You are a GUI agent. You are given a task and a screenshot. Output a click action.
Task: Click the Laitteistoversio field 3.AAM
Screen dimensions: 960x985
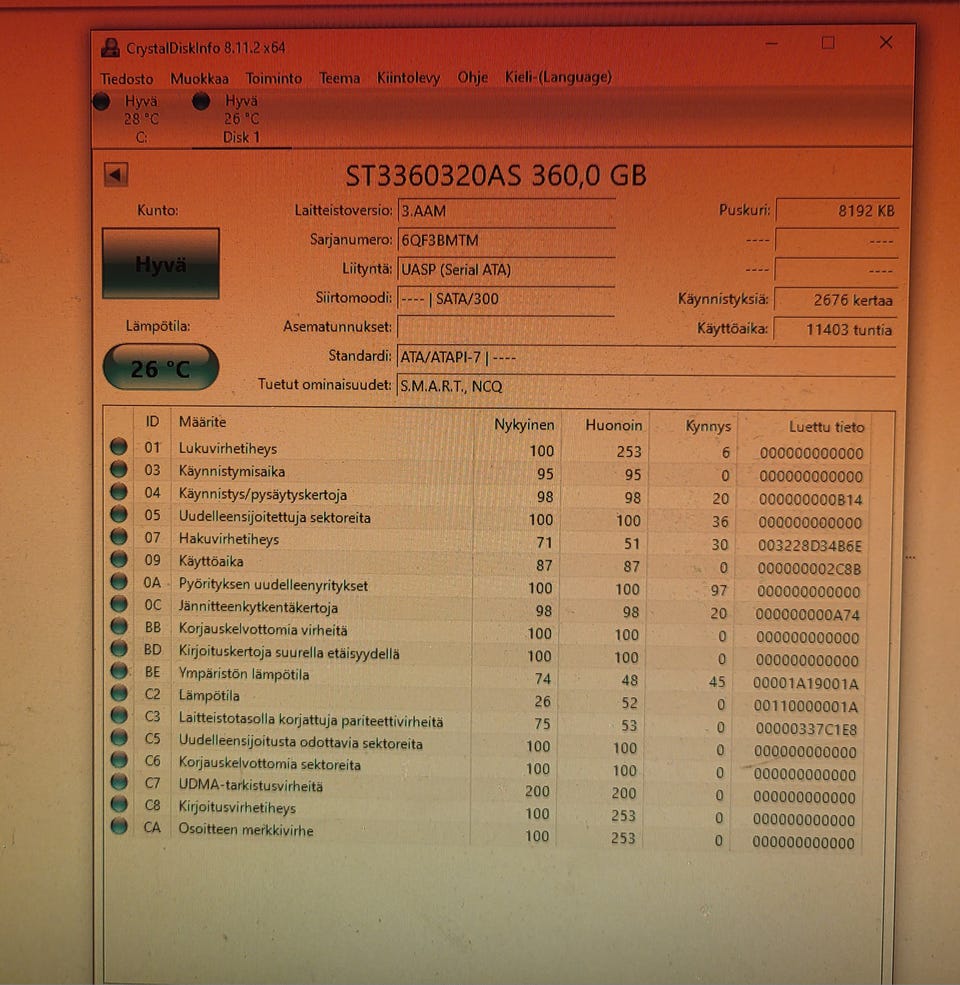(506, 212)
